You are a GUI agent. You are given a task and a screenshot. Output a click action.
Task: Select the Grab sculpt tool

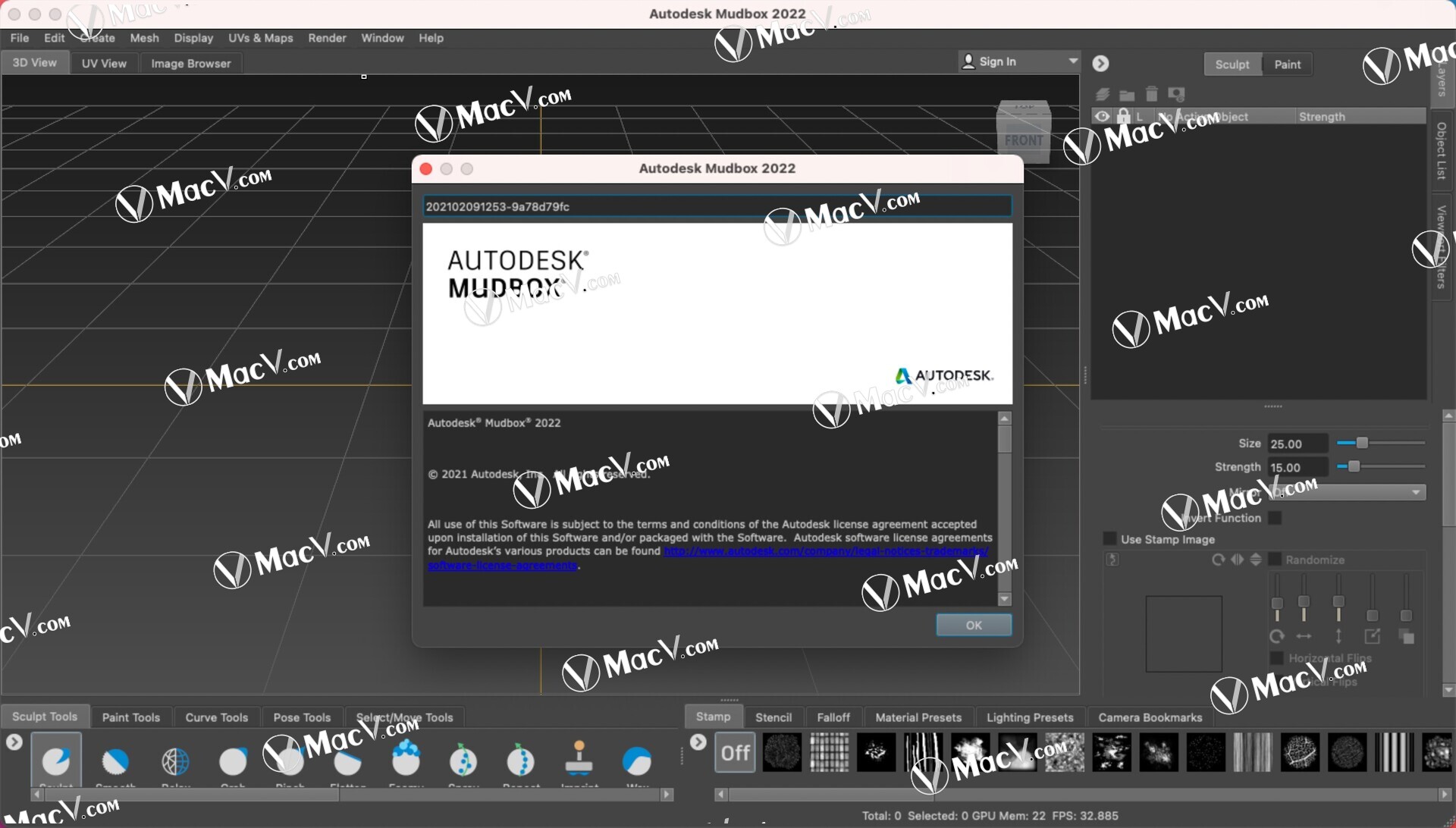(x=233, y=761)
